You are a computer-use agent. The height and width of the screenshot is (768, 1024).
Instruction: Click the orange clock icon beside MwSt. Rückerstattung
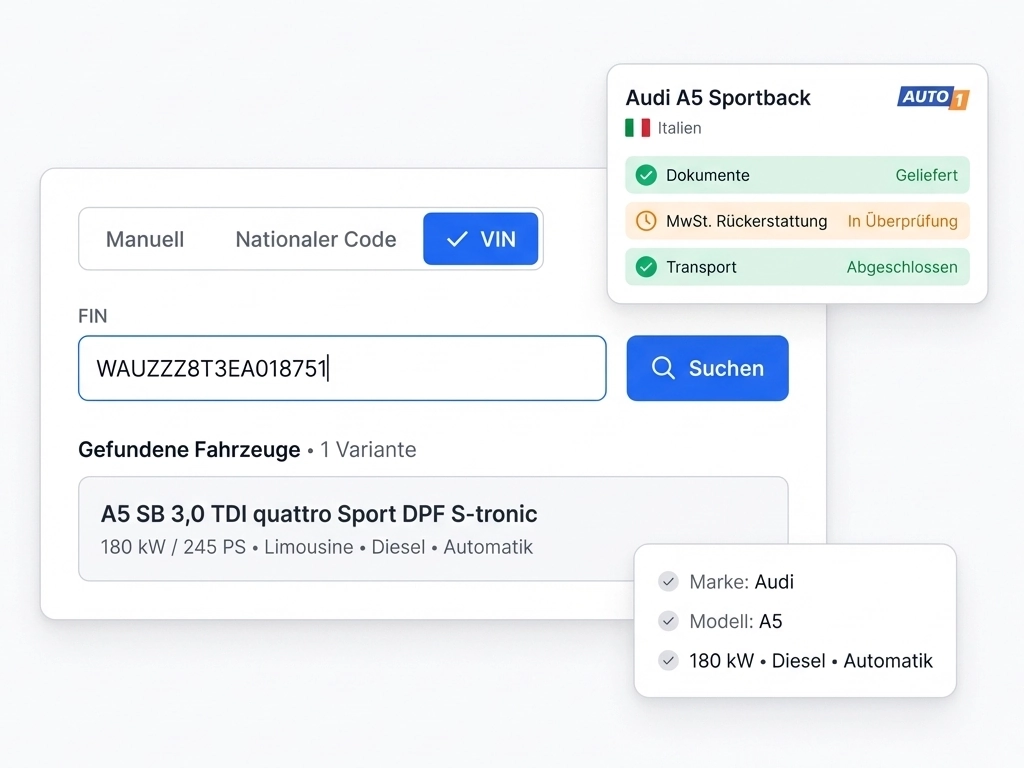646,221
